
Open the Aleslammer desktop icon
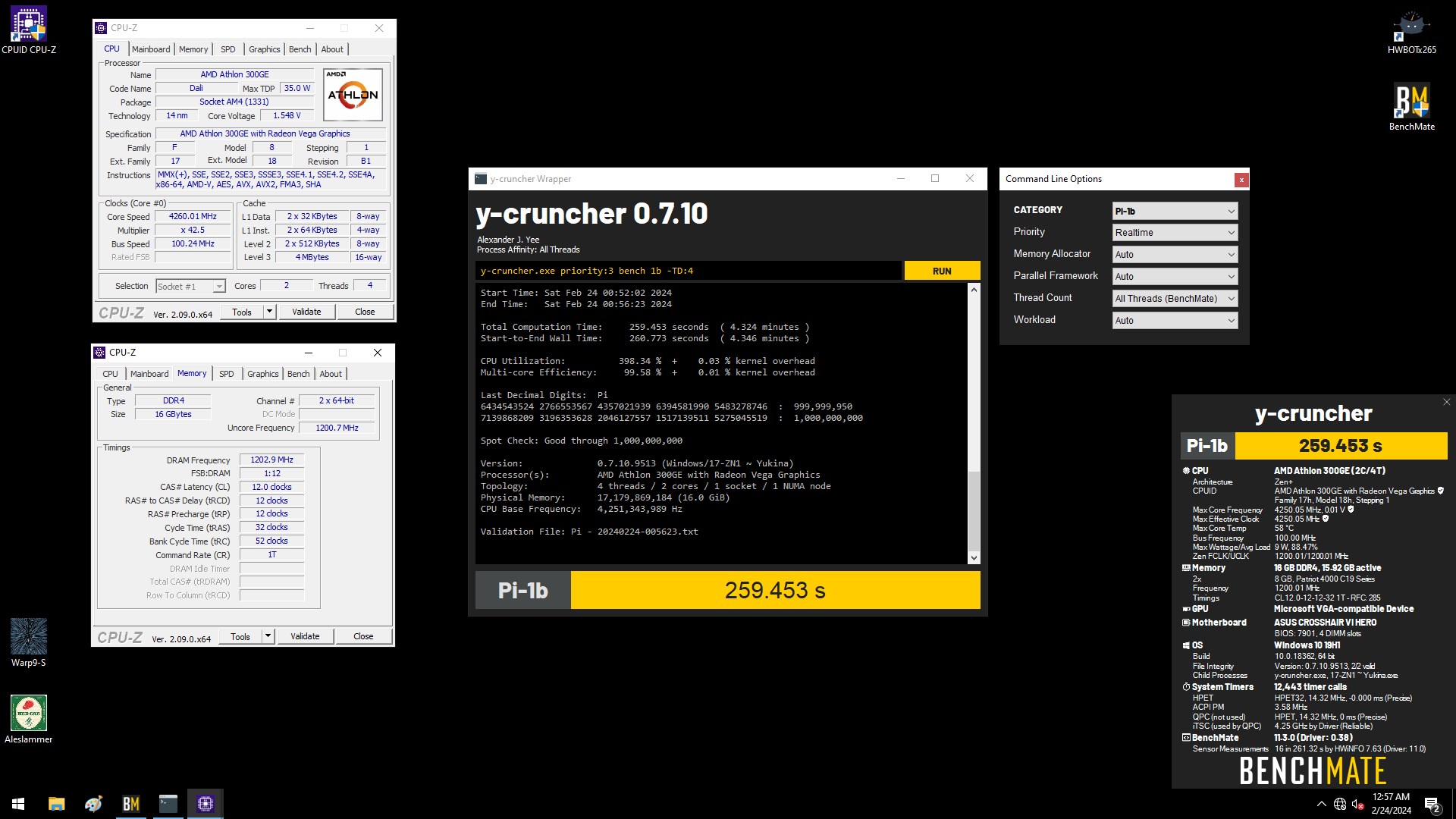(x=29, y=719)
